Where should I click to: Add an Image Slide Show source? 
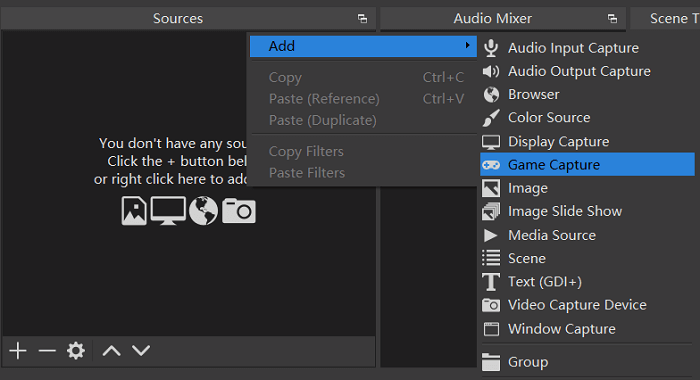pos(587,211)
